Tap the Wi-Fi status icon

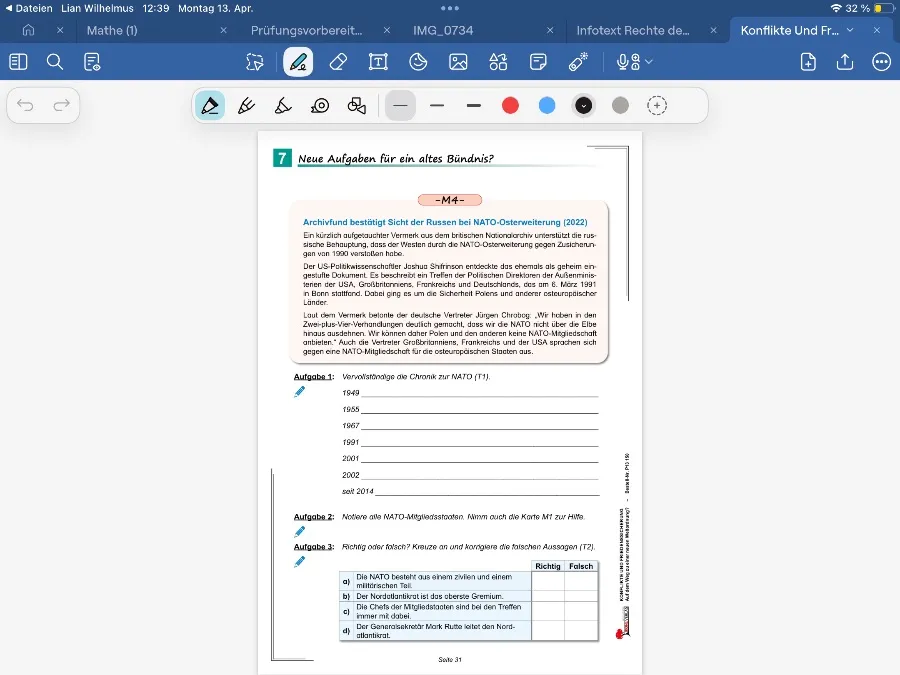836,9
